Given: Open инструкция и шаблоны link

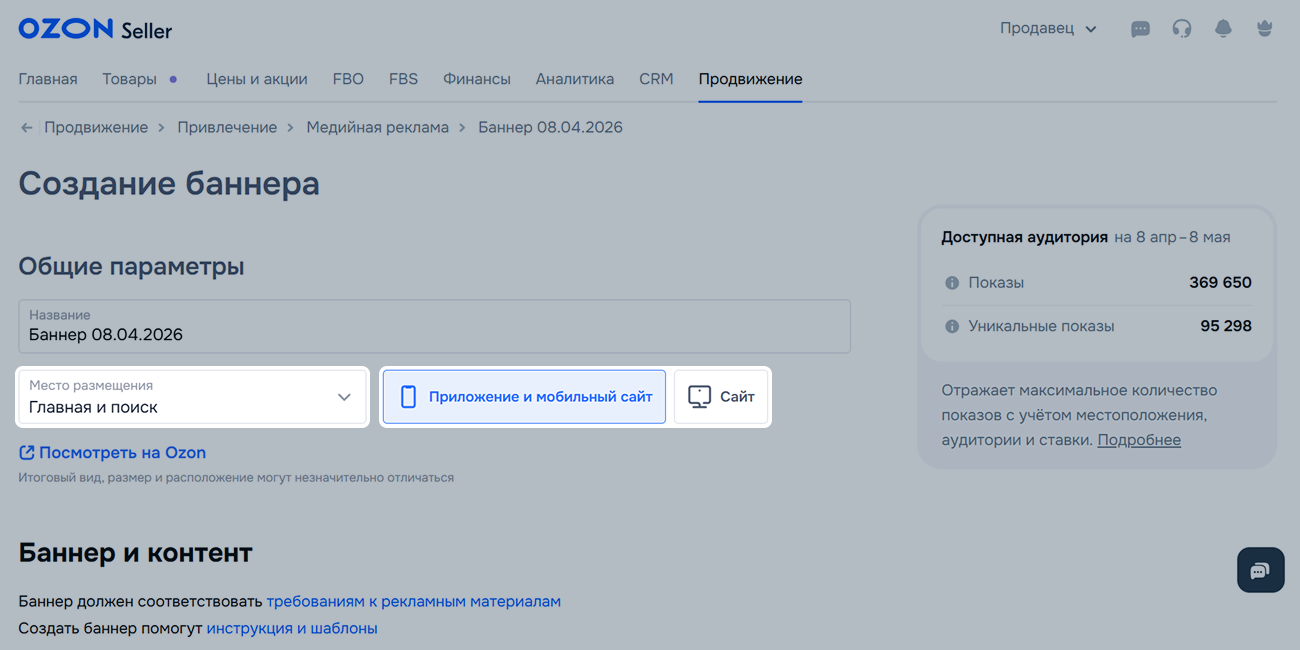Looking at the screenshot, I should click(292, 629).
